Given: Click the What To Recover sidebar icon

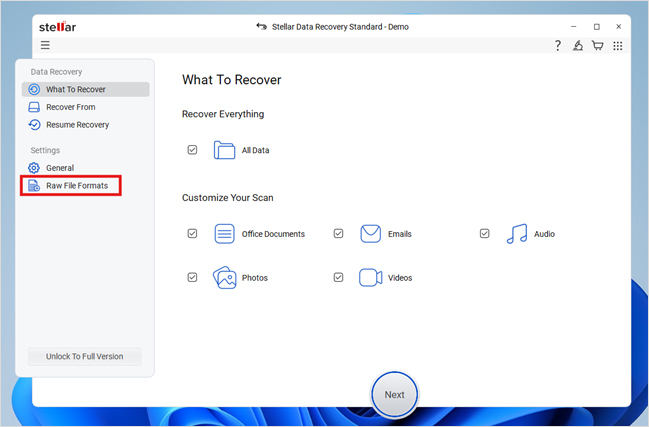Looking at the screenshot, I should 34,89.
